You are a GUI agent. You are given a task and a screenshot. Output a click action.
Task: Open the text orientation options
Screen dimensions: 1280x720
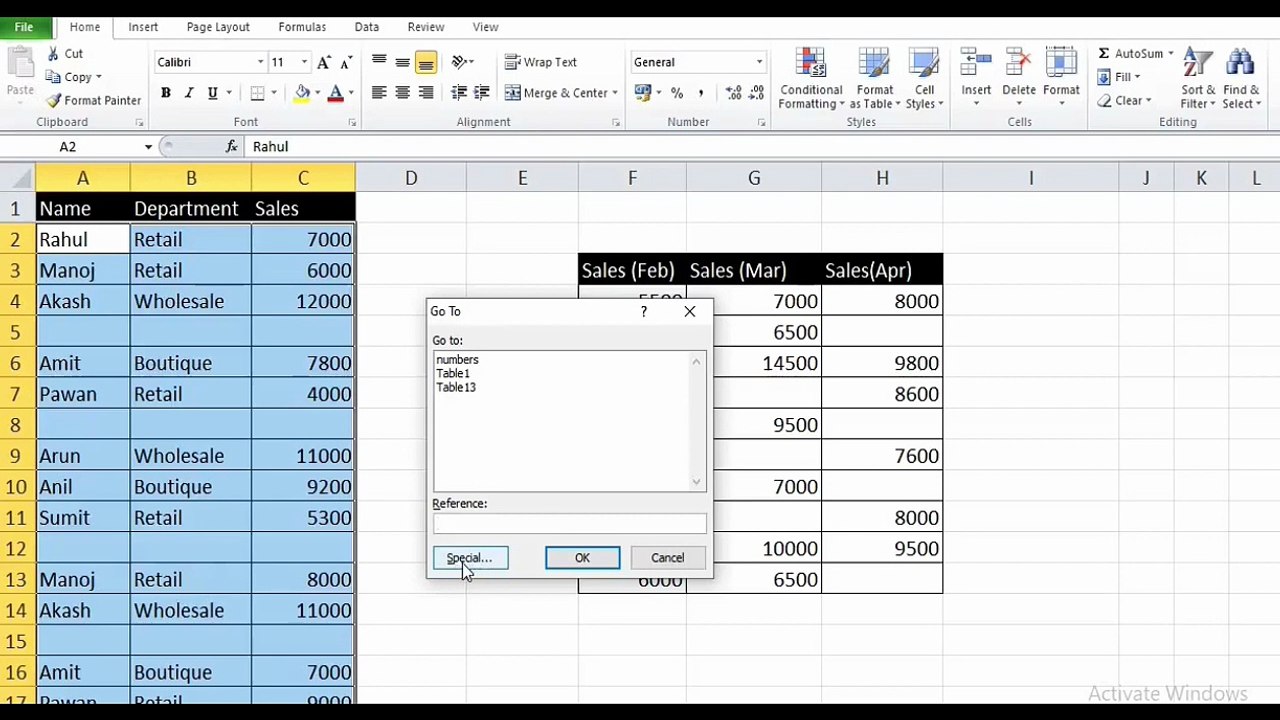point(462,62)
